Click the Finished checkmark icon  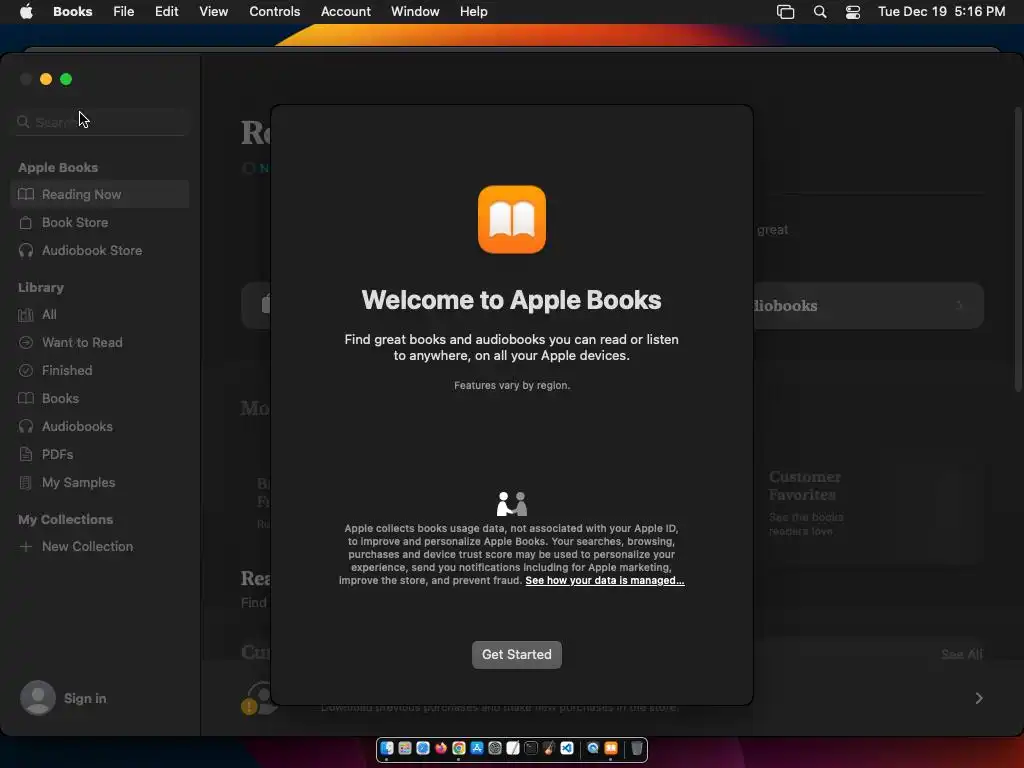coord(25,370)
